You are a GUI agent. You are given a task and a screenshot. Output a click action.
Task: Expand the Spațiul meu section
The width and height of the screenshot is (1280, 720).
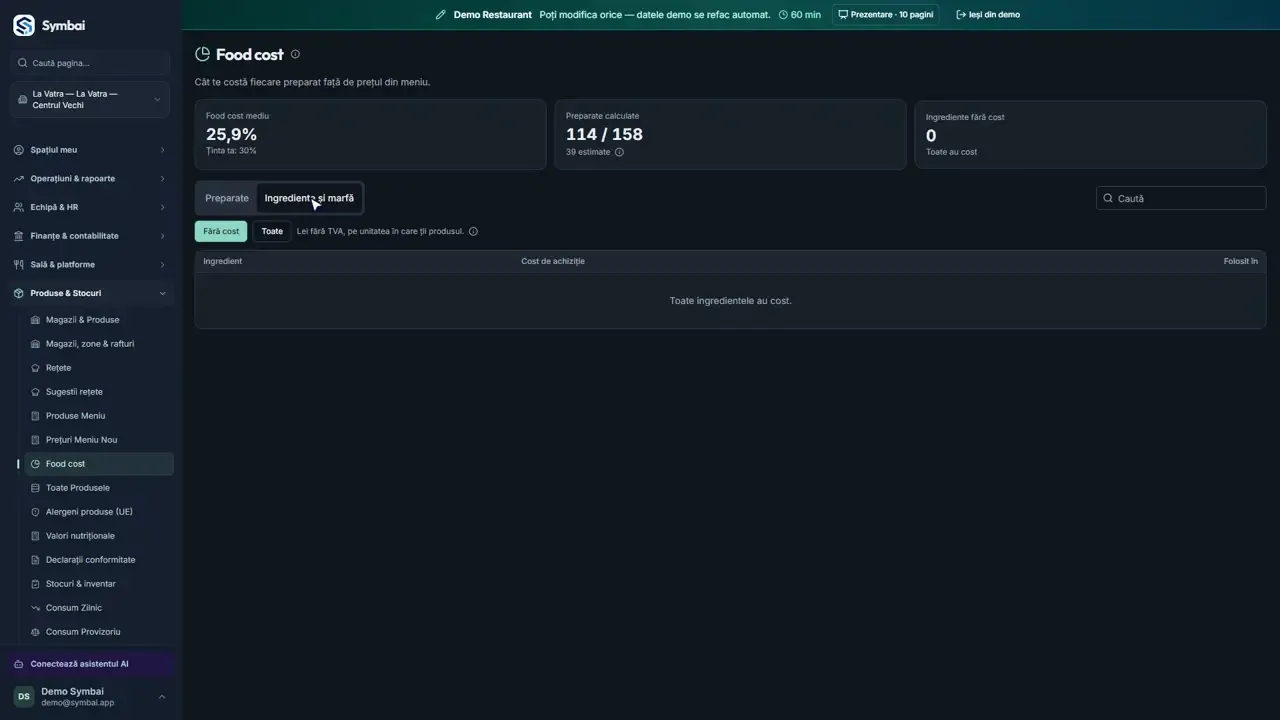coord(90,150)
